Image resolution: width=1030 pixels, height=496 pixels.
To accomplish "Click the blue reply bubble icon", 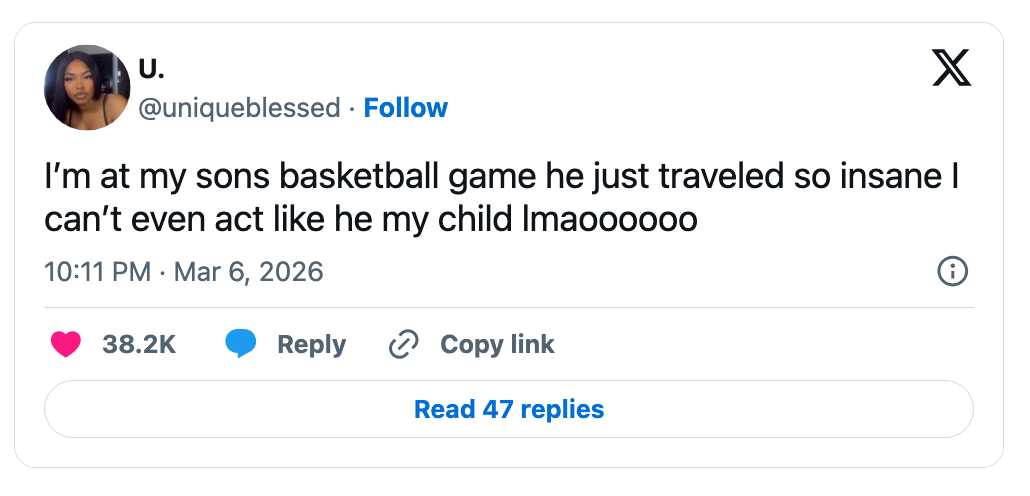I will [x=241, y=345].
